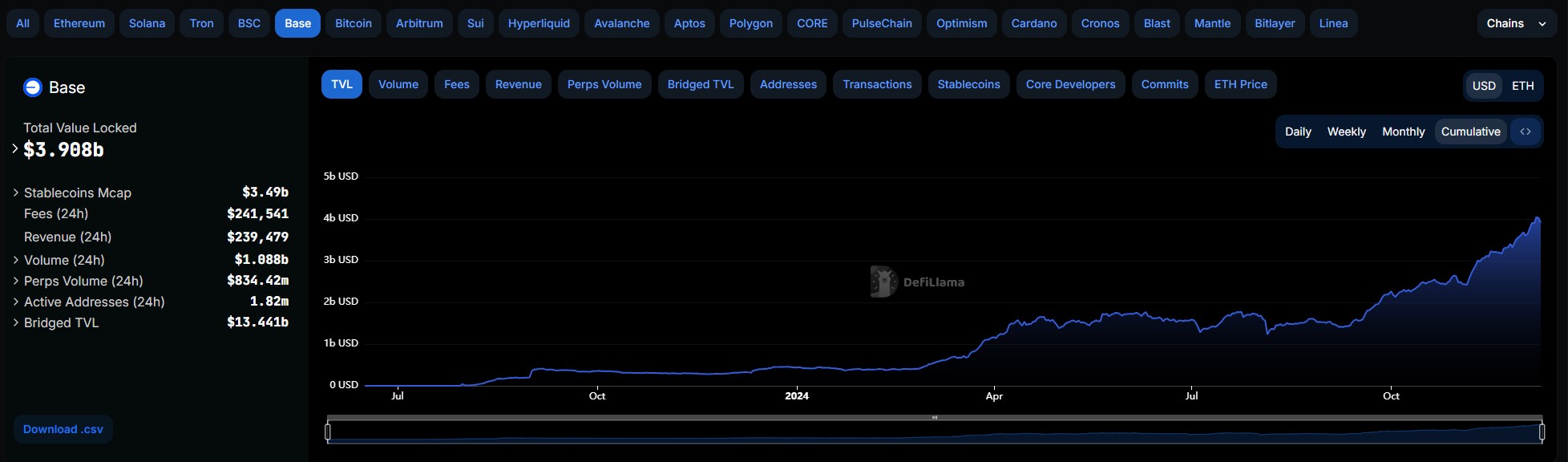Toggle the Stablecoins chart metric
The width and height of the screenshot is (1568, 462).
click(x=969, y=84)
